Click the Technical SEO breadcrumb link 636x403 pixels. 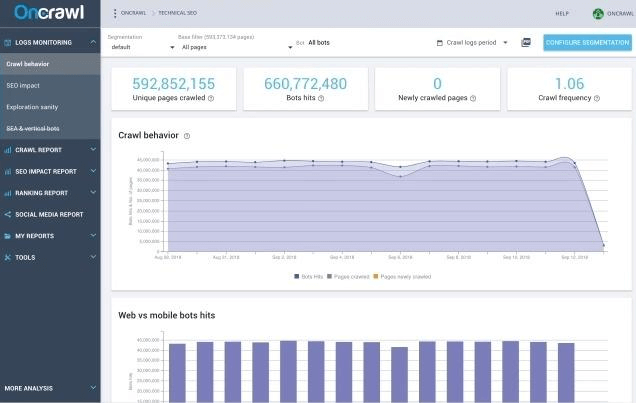[177, 13]
